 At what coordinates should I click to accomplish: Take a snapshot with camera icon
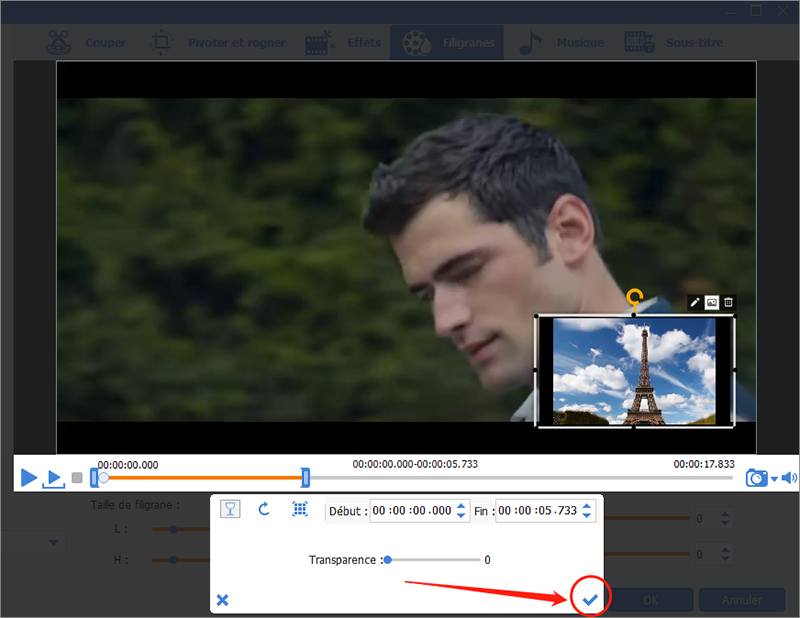pos(756,478)
